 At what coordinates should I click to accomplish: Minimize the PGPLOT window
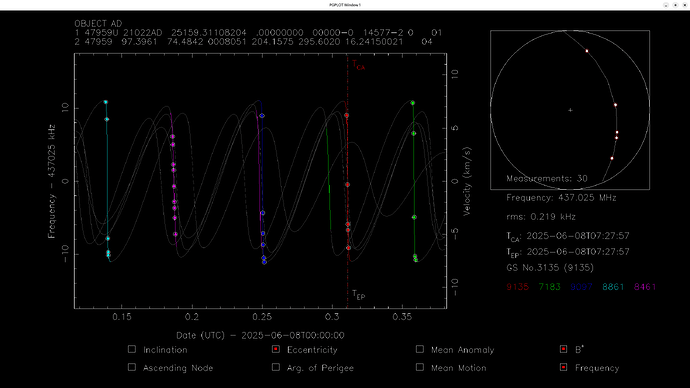(666, 5)
